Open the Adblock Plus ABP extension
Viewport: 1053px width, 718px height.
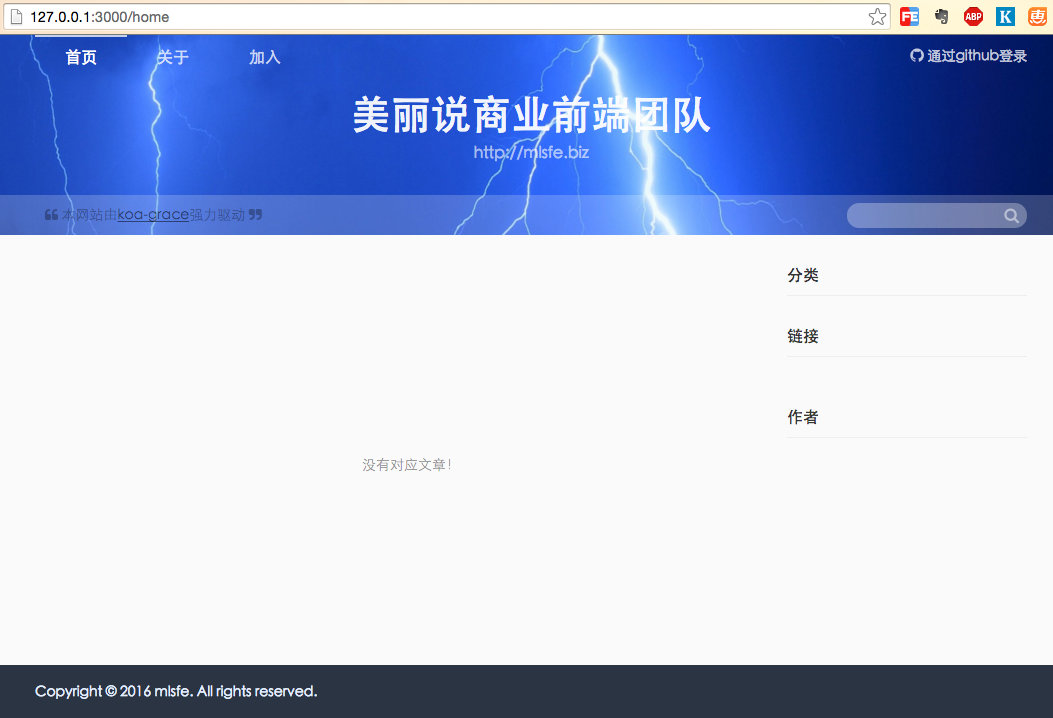(x=973, y=17)
